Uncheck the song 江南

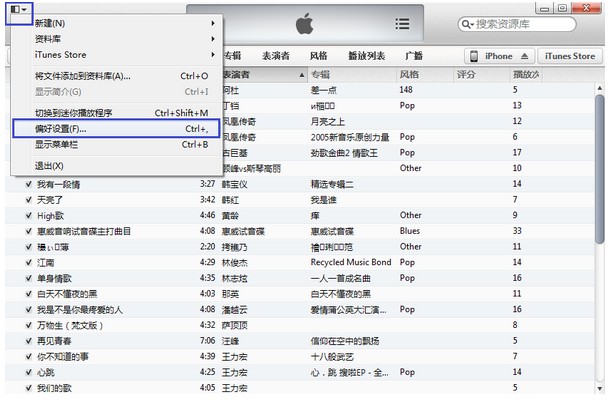(28, 263)
